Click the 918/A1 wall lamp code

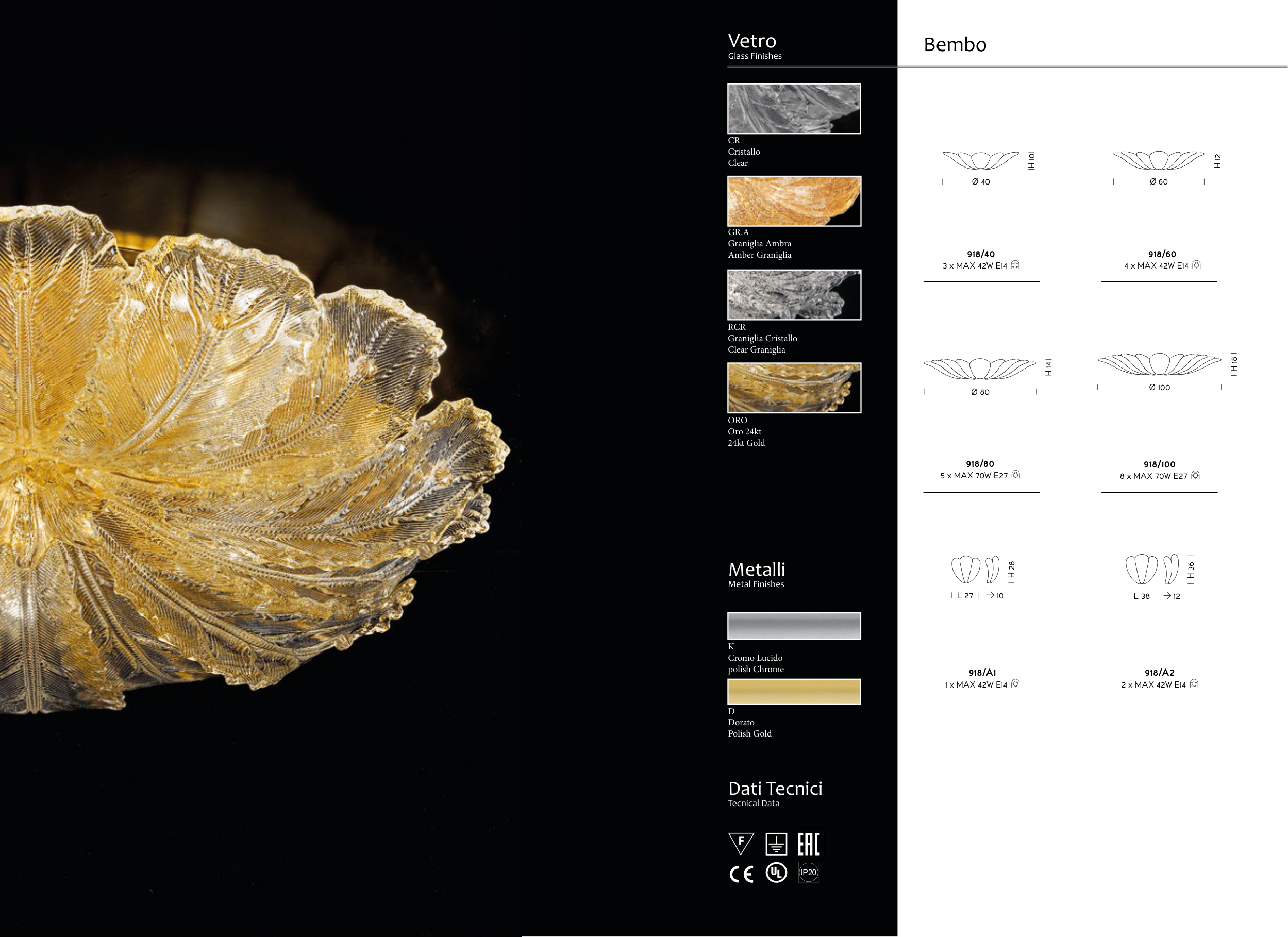click(x=982, y=673)
